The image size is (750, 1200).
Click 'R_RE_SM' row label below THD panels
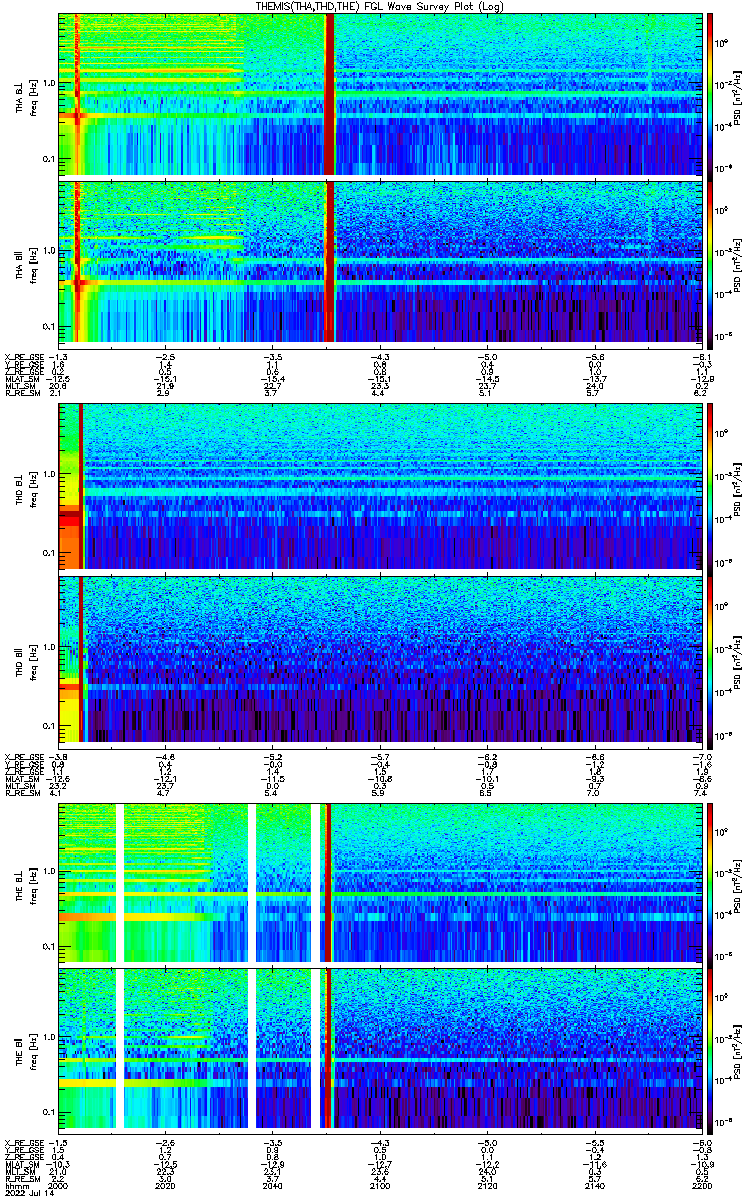24,795
